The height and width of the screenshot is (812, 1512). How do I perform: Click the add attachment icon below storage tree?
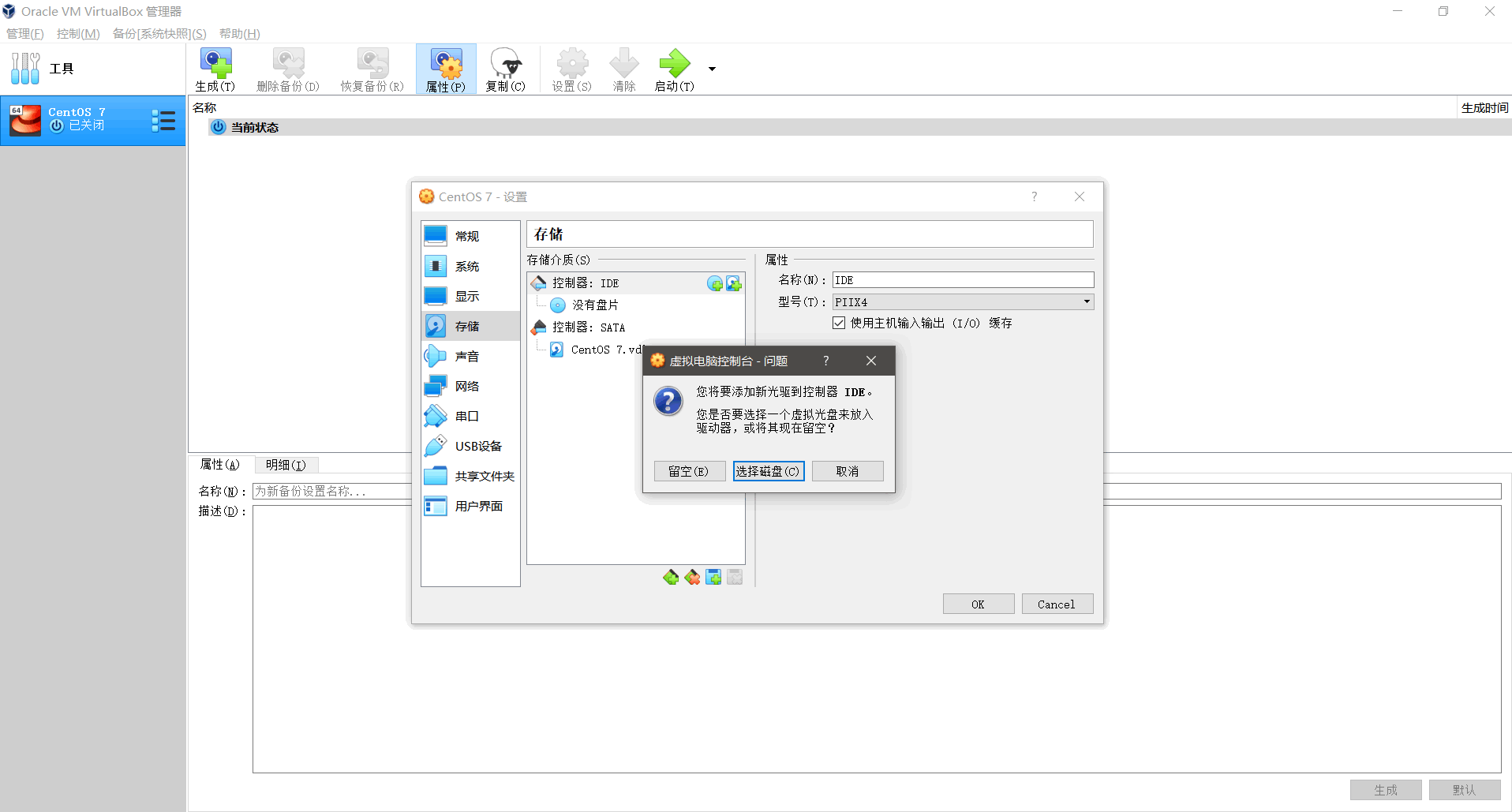[x=713, y=578]
